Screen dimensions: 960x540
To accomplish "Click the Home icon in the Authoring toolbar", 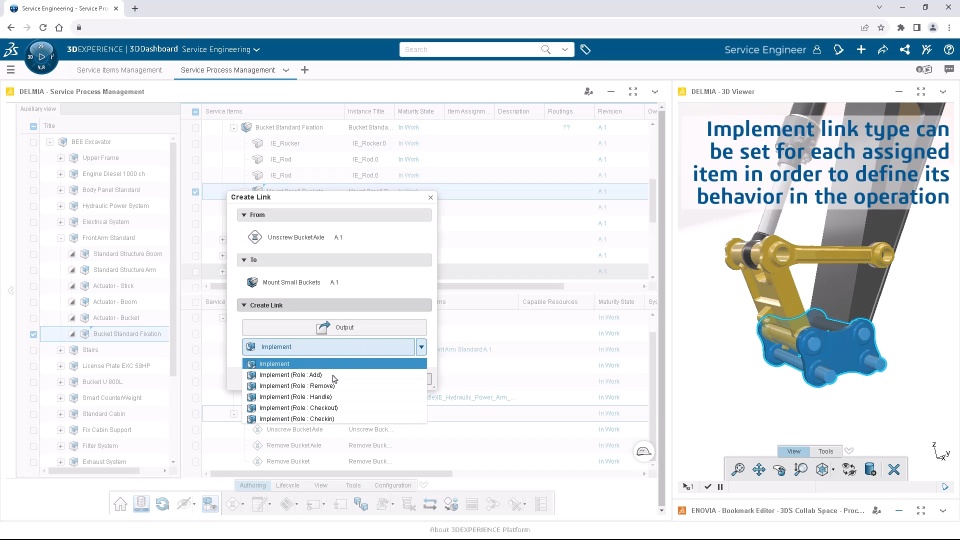I will (120, 504).
